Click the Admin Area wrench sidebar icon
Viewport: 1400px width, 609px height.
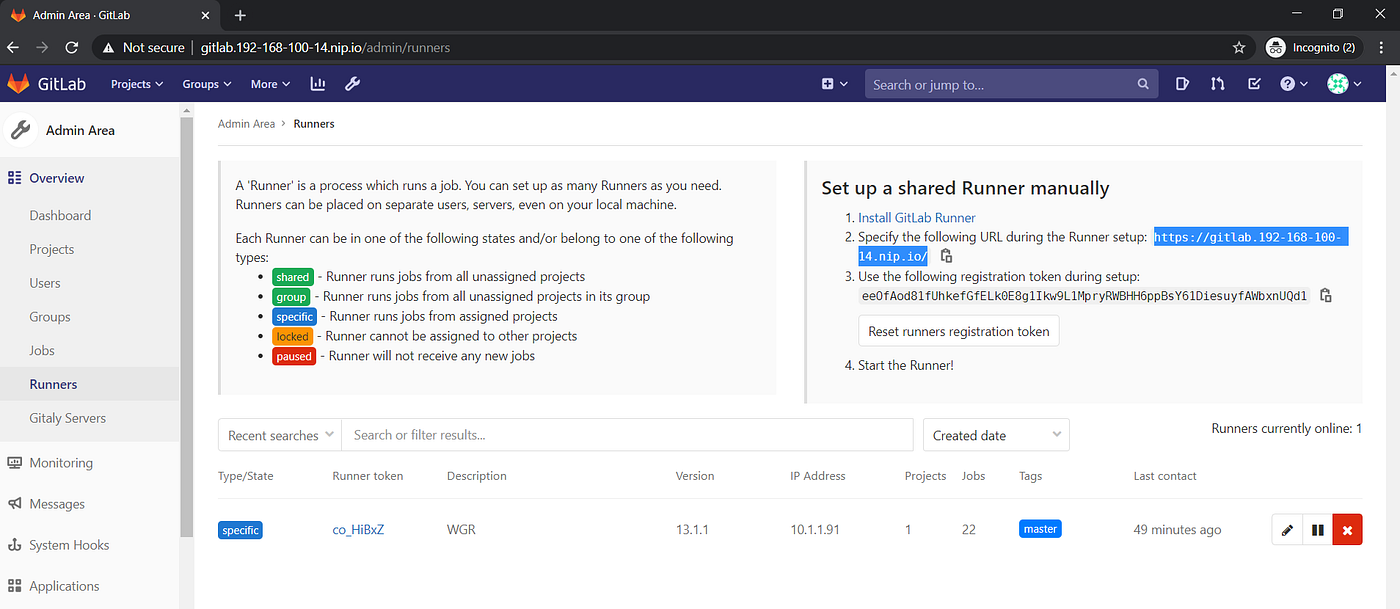tap(19, 130)
